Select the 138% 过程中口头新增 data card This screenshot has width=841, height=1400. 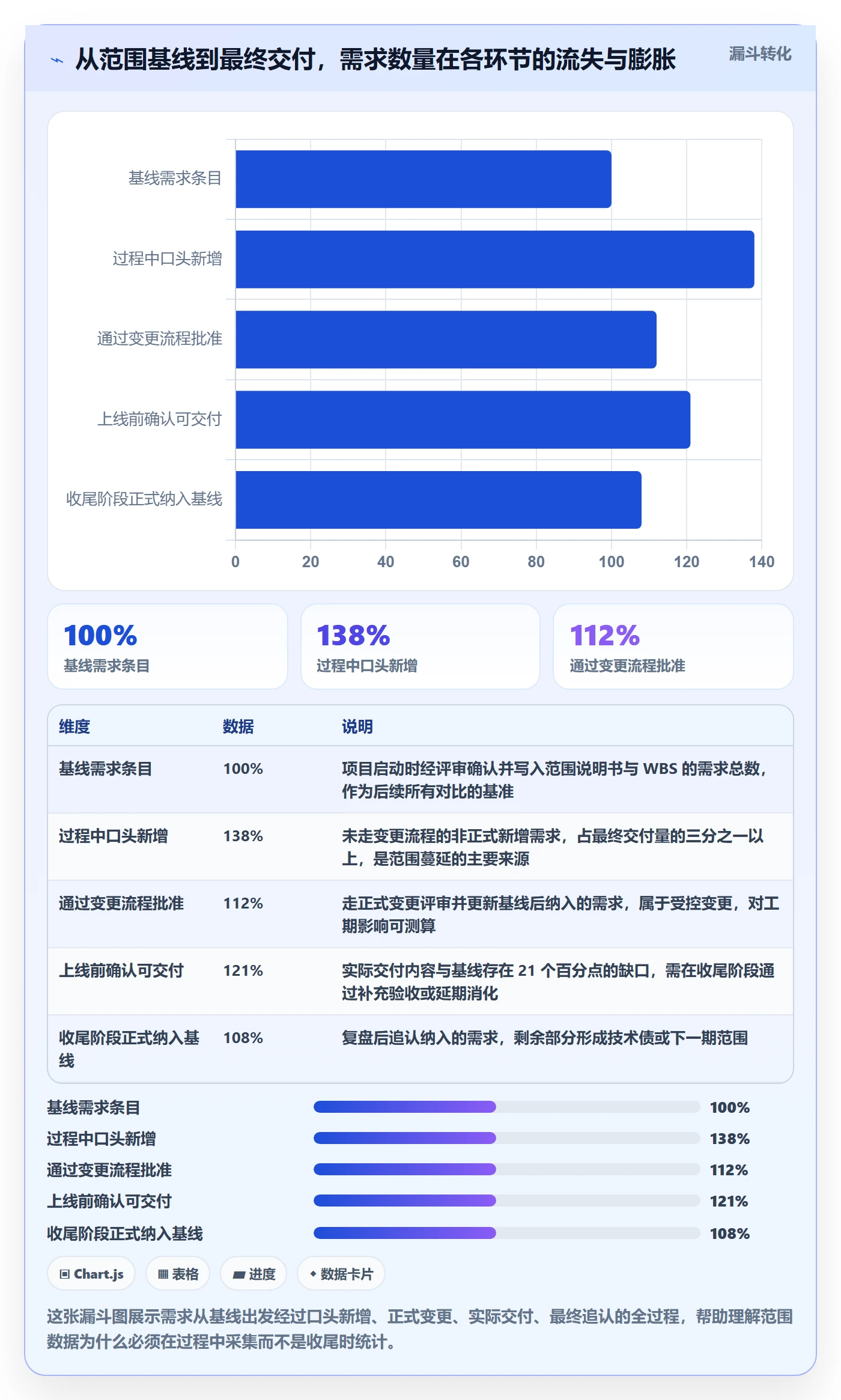[x=421, y=647]
